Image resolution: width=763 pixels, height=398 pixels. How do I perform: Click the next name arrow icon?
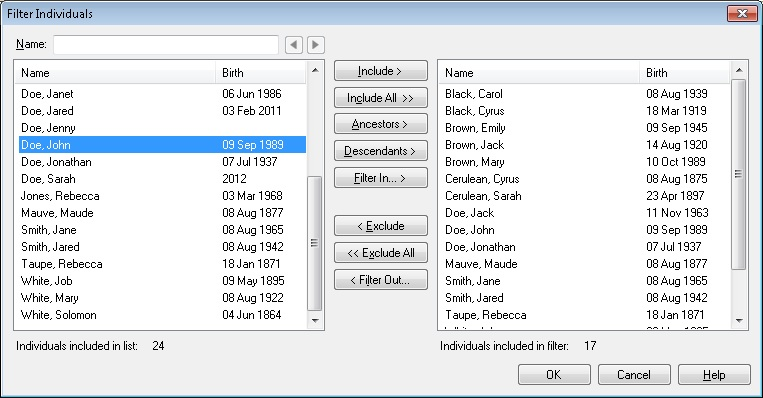(315, 45)
